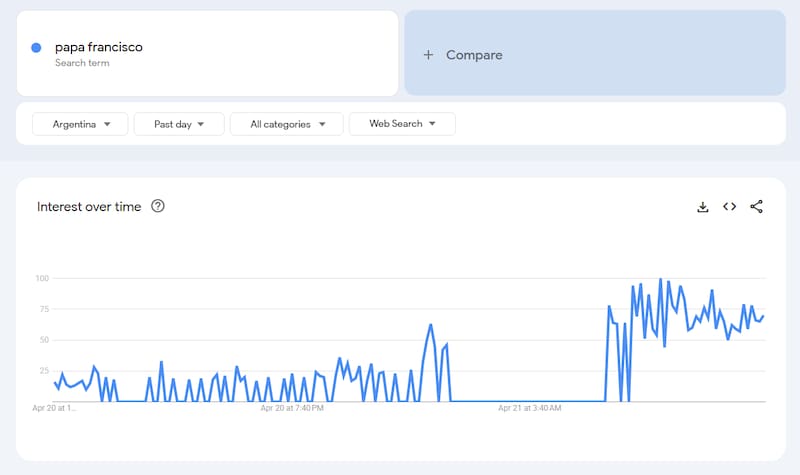Open the Web Search type dropdown
This screenshot has width=800, height=475.
point(402,124)
